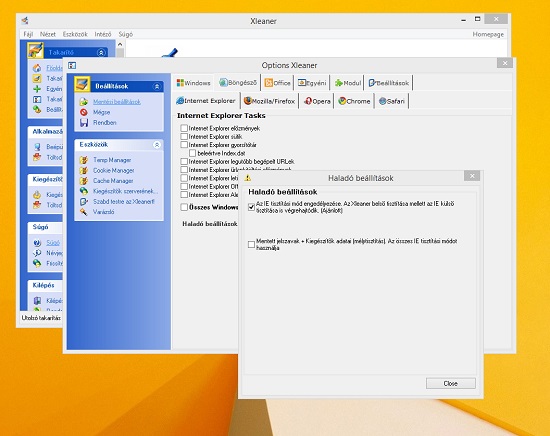Click the Cache Manager link
This screenshot has width=550, height=436.
[x=113, y=181]
